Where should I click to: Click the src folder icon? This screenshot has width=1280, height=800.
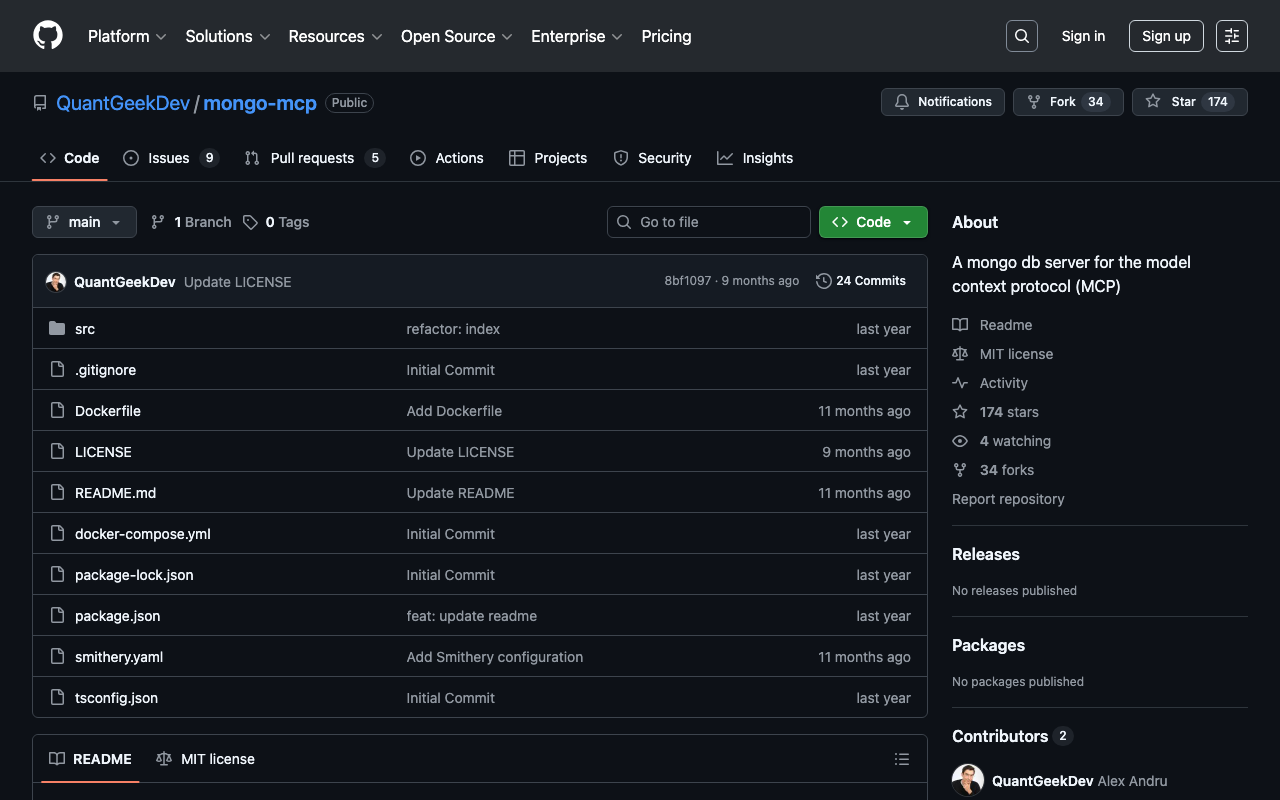point(57,329)
